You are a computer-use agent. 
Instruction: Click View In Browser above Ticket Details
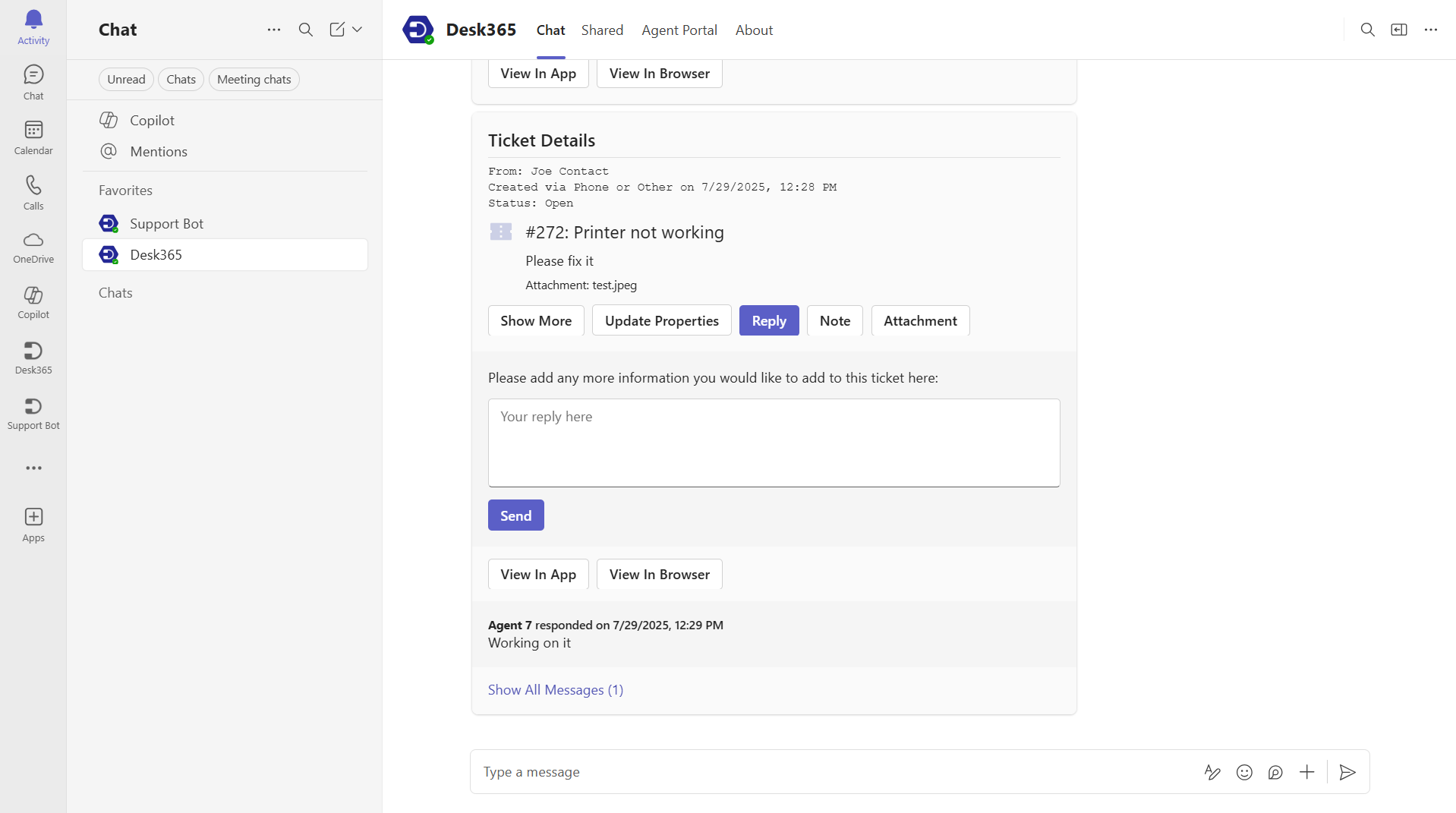point(659,73)
